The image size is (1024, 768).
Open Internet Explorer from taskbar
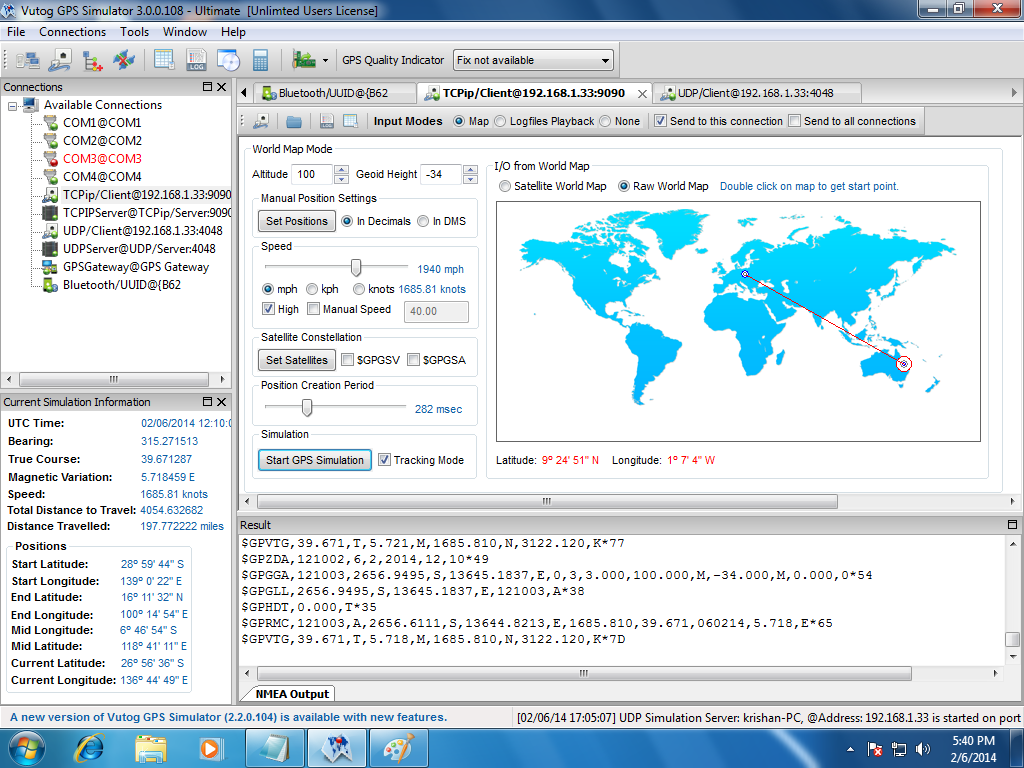point(89,748)
